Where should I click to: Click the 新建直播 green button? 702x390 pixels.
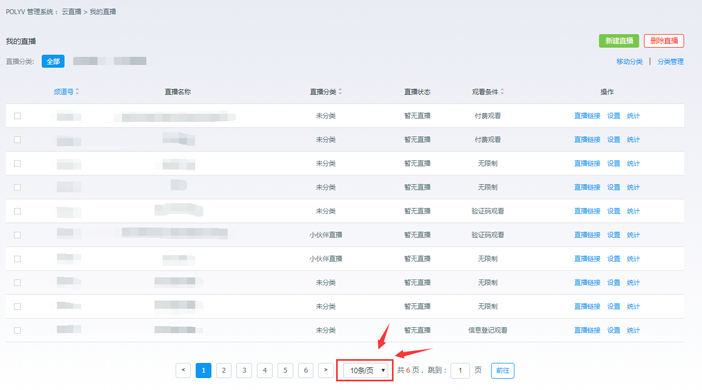pos(619,41)
